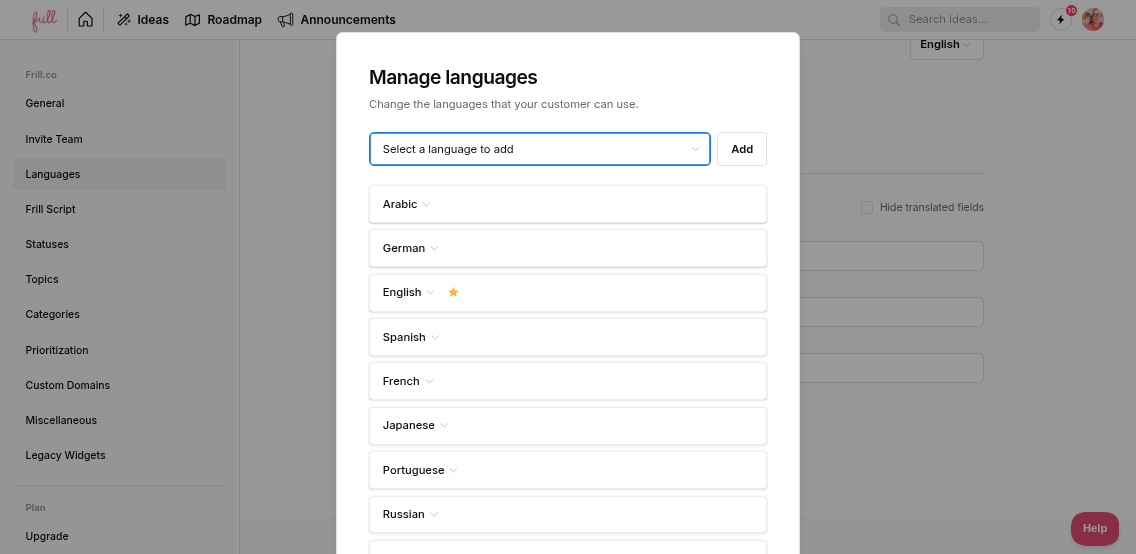The height and width of the screenshot is (554, 1136).
Task: Click the Frill logo
Action: [x=44, y=20]
